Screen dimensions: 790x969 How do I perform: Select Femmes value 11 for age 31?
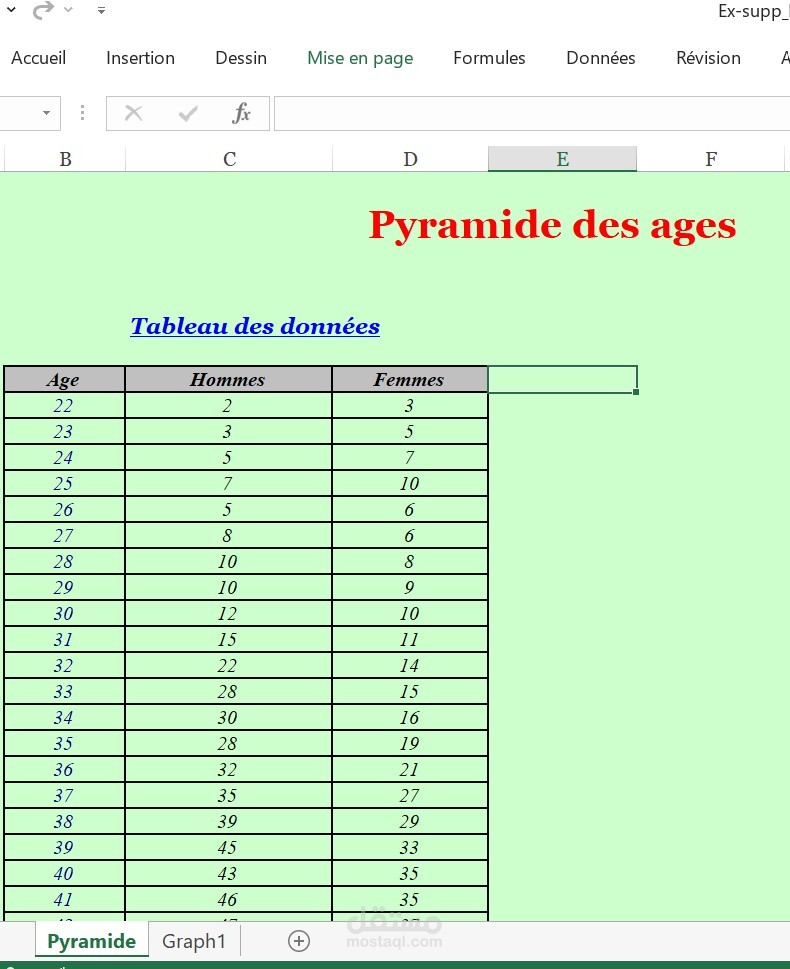click(x=410, y=639)
